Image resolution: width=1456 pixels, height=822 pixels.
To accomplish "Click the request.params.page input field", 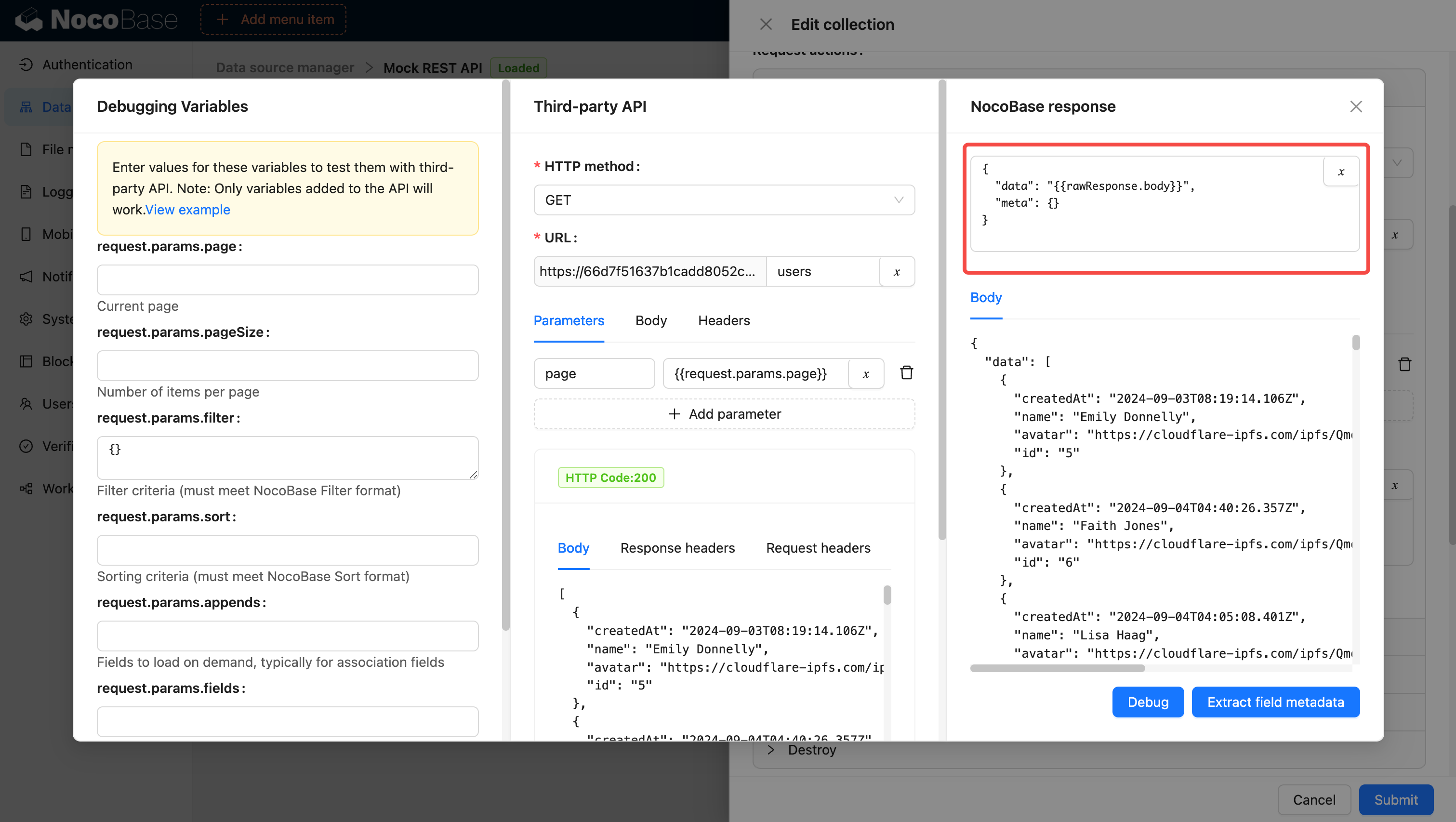I will [x=287, y=280].
